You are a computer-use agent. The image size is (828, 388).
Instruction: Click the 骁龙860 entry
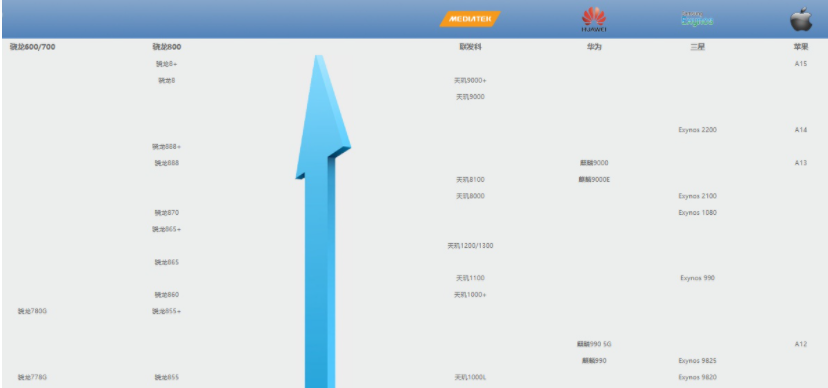[x=167, y=295]
